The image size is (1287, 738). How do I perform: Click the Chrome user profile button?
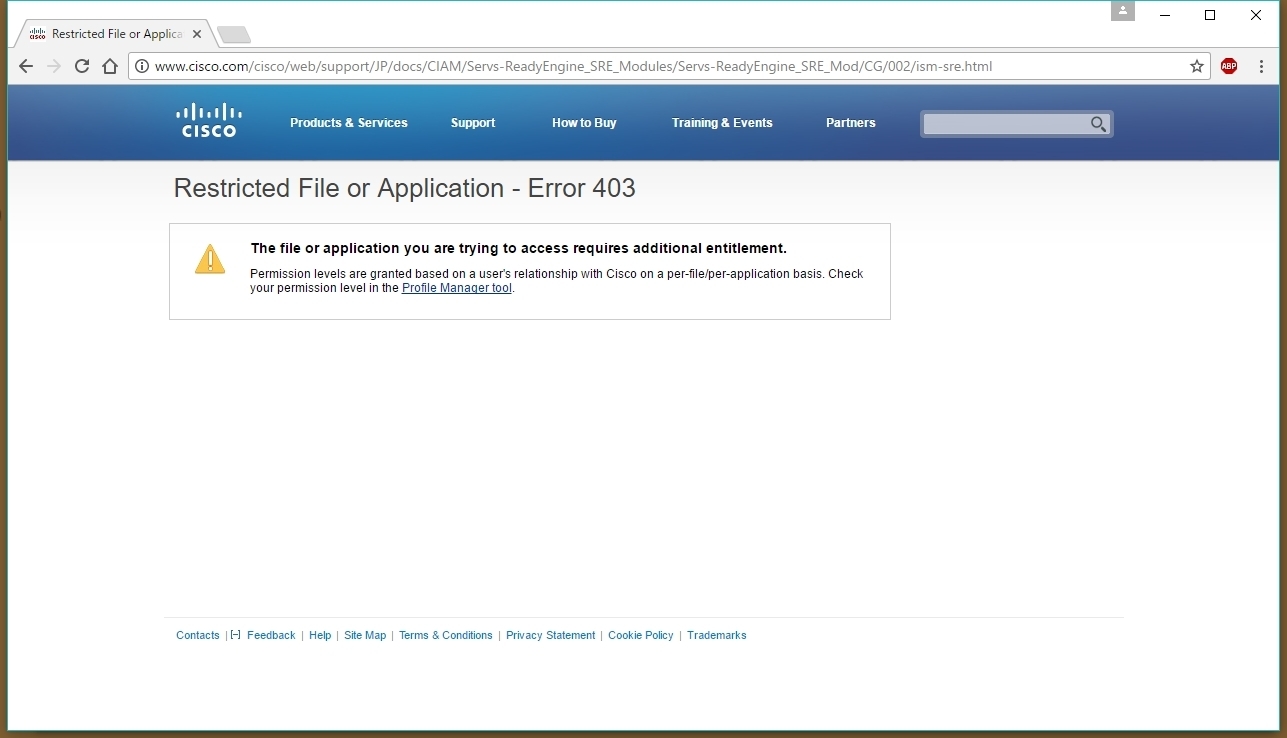pyautogui.click(x=1122, y=11)
